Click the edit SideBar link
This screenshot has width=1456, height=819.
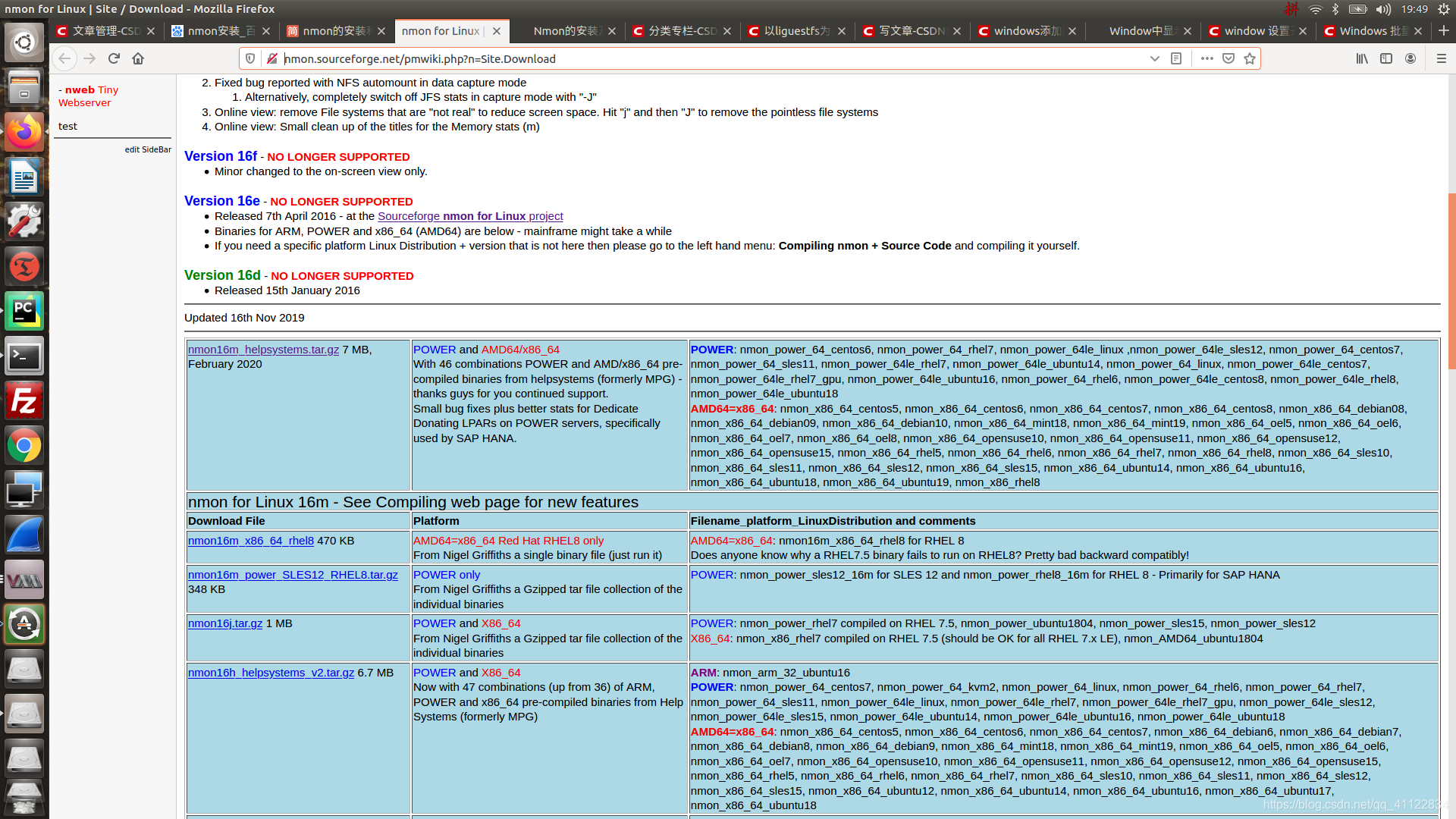point(148,149)
